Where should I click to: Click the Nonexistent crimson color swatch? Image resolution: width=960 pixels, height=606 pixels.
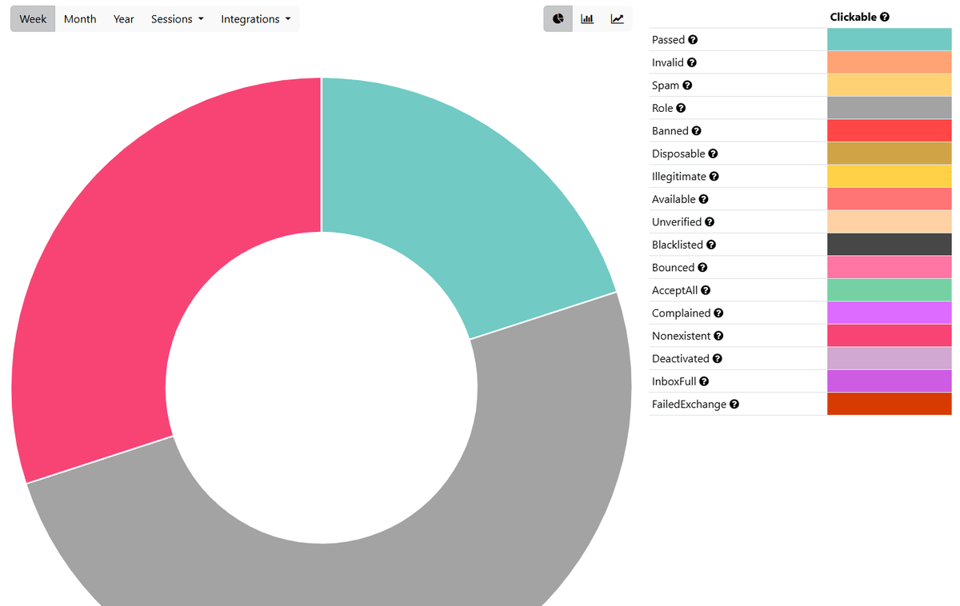point(889,335)
